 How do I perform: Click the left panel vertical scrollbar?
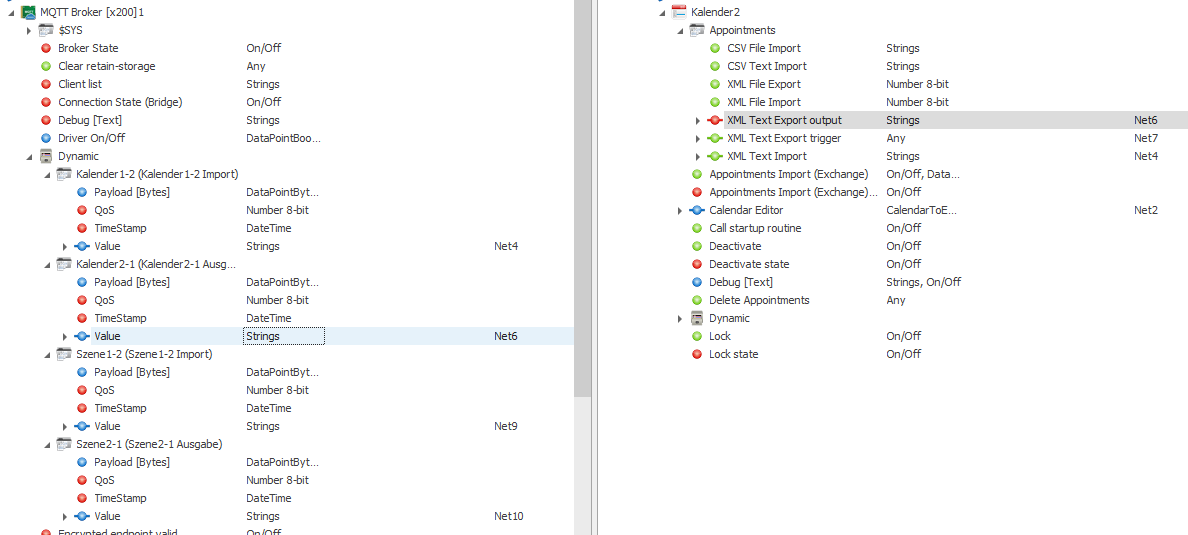[x=582, y=199]
